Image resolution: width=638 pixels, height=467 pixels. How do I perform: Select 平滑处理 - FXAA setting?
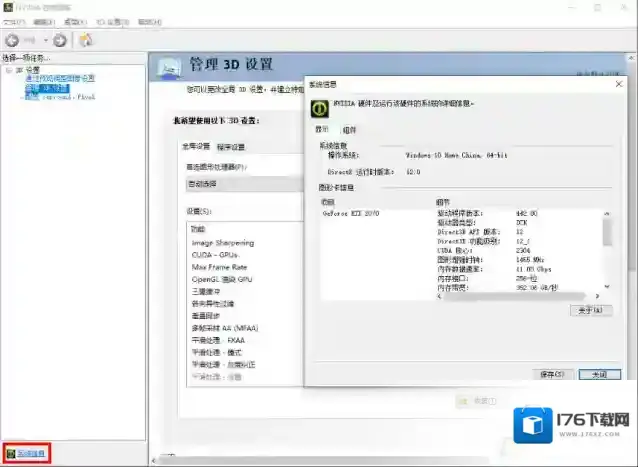[x=218, y=340]
